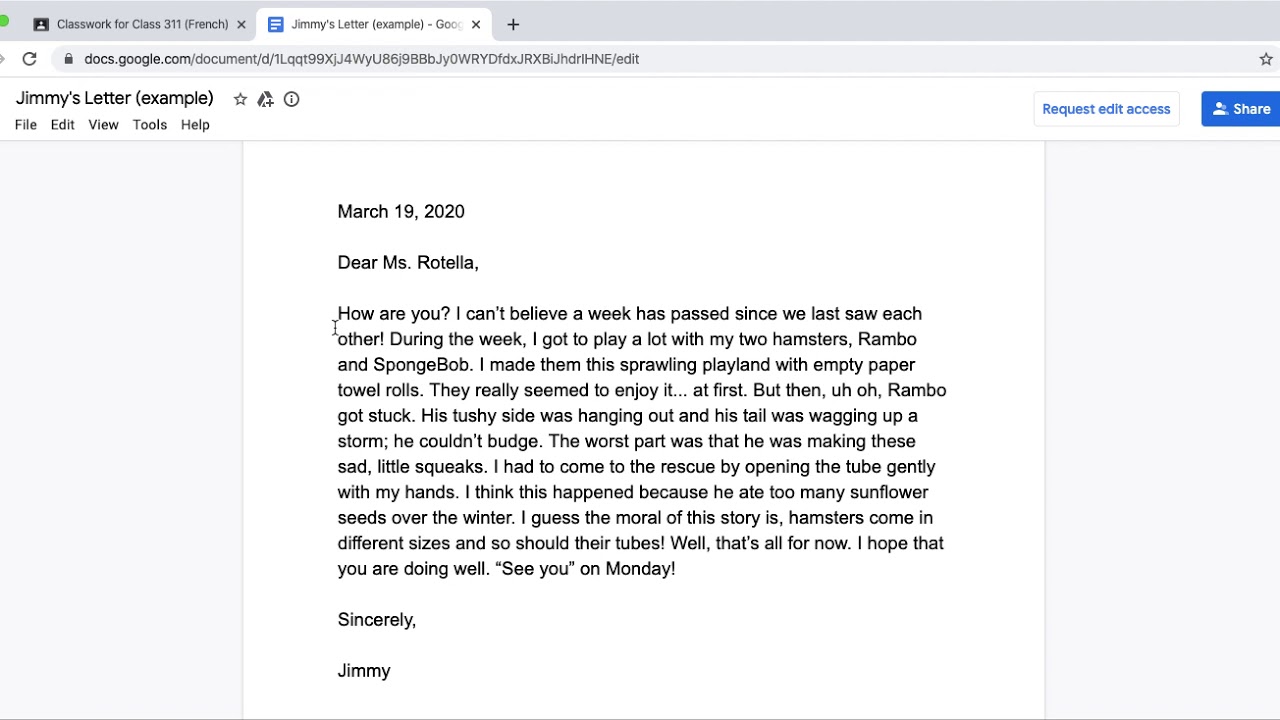Image resolution: width=1280 pixels, height=720 pixels.
Task: Reload the page with the refresh icon
Action: (x=29, y=59)
